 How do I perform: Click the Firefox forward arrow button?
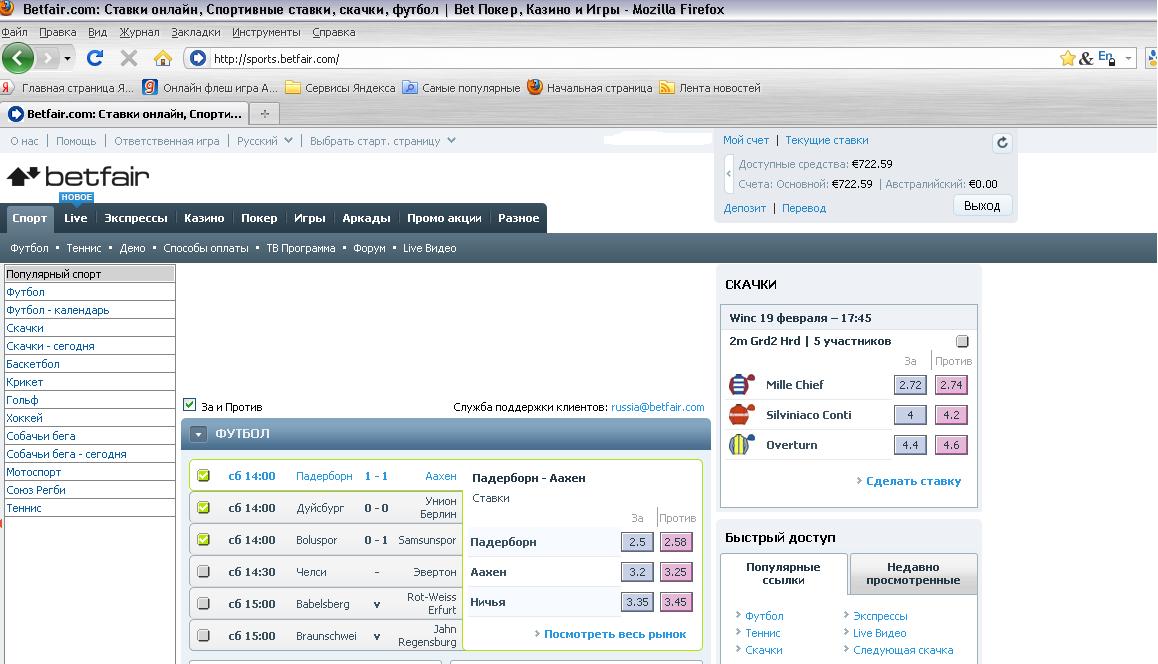[x=47, y=58]
